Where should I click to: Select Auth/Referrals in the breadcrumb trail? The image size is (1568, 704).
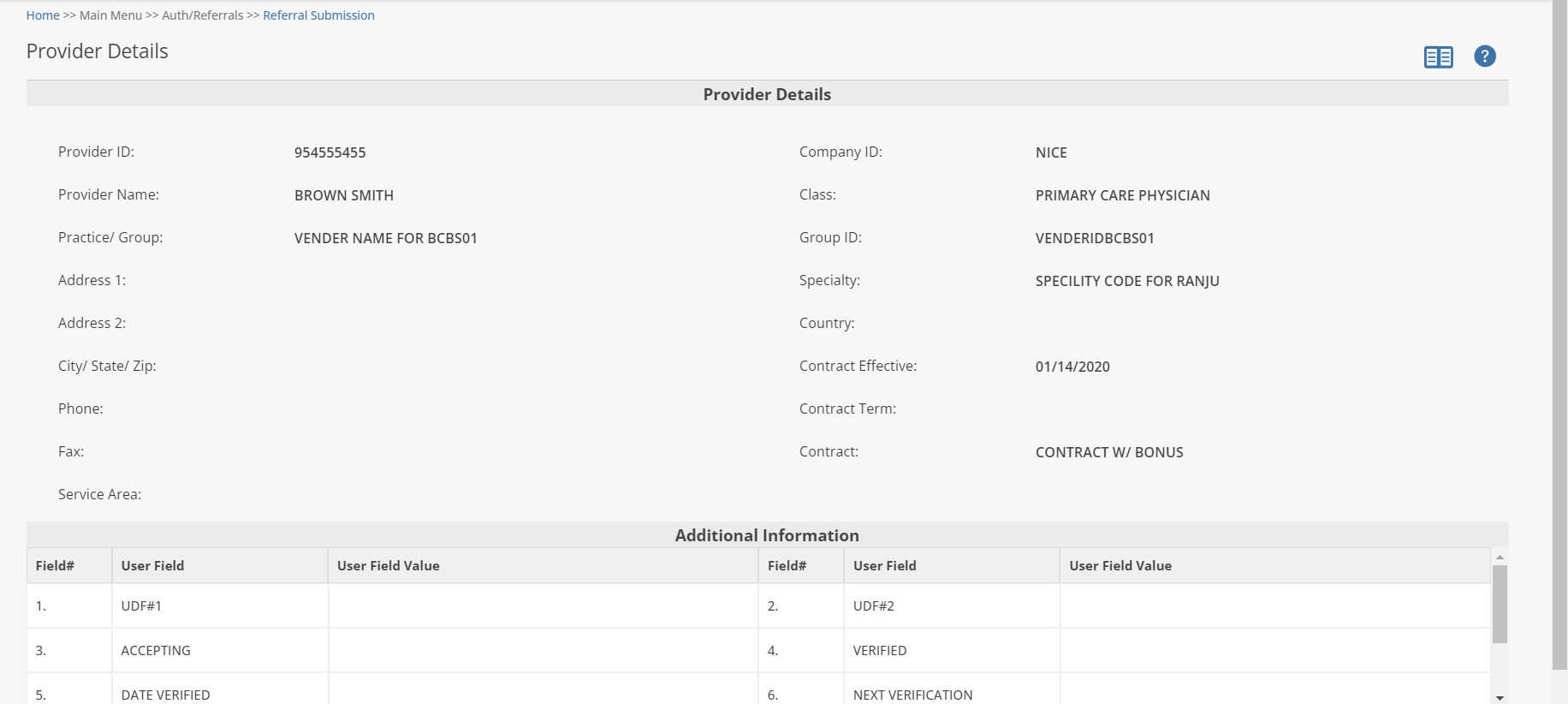click(202, 15)
